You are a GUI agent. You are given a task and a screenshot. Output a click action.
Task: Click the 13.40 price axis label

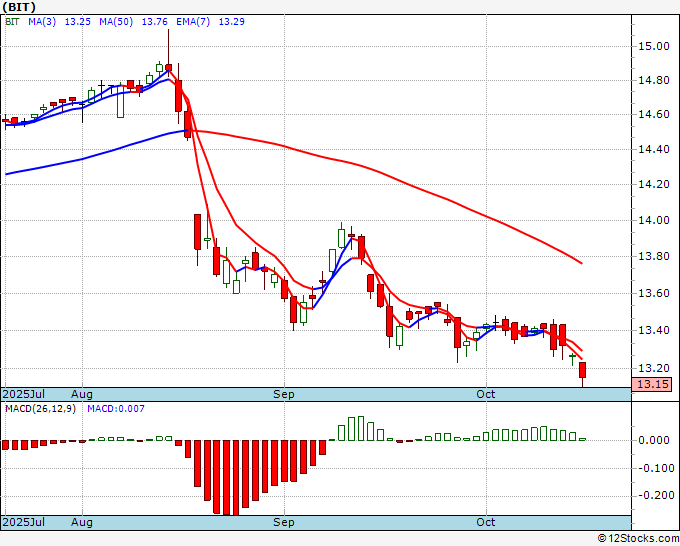pos(654,330)
